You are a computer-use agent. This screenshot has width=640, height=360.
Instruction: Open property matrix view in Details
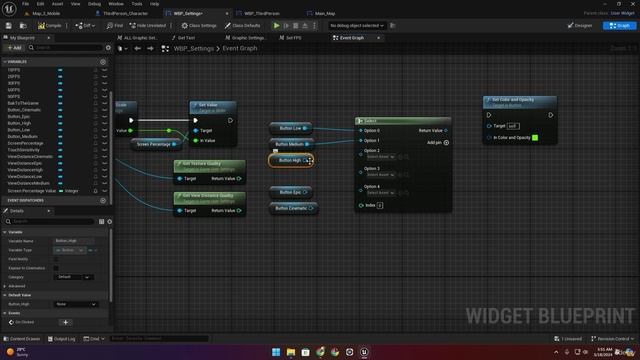pyautogui.click(x=102, y=222)
